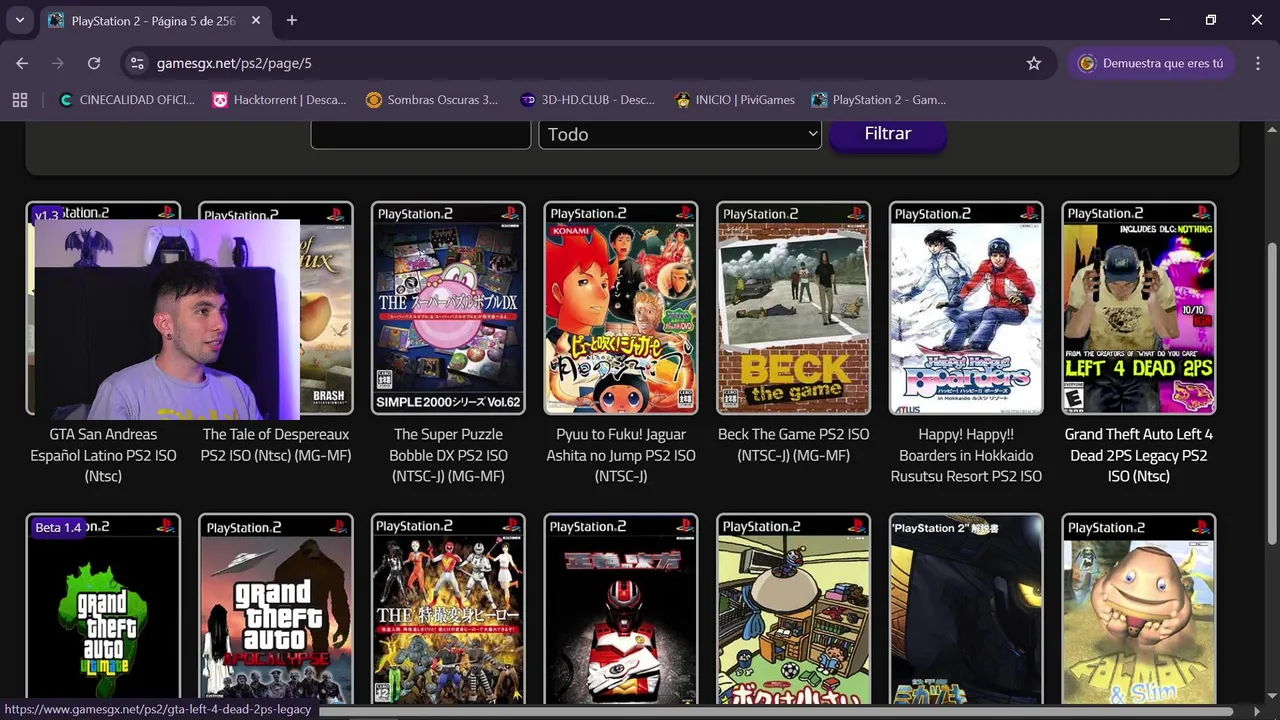Focus the address bar URL
The width and height of the screenshot is (1280, 720).
coord(234,63)
